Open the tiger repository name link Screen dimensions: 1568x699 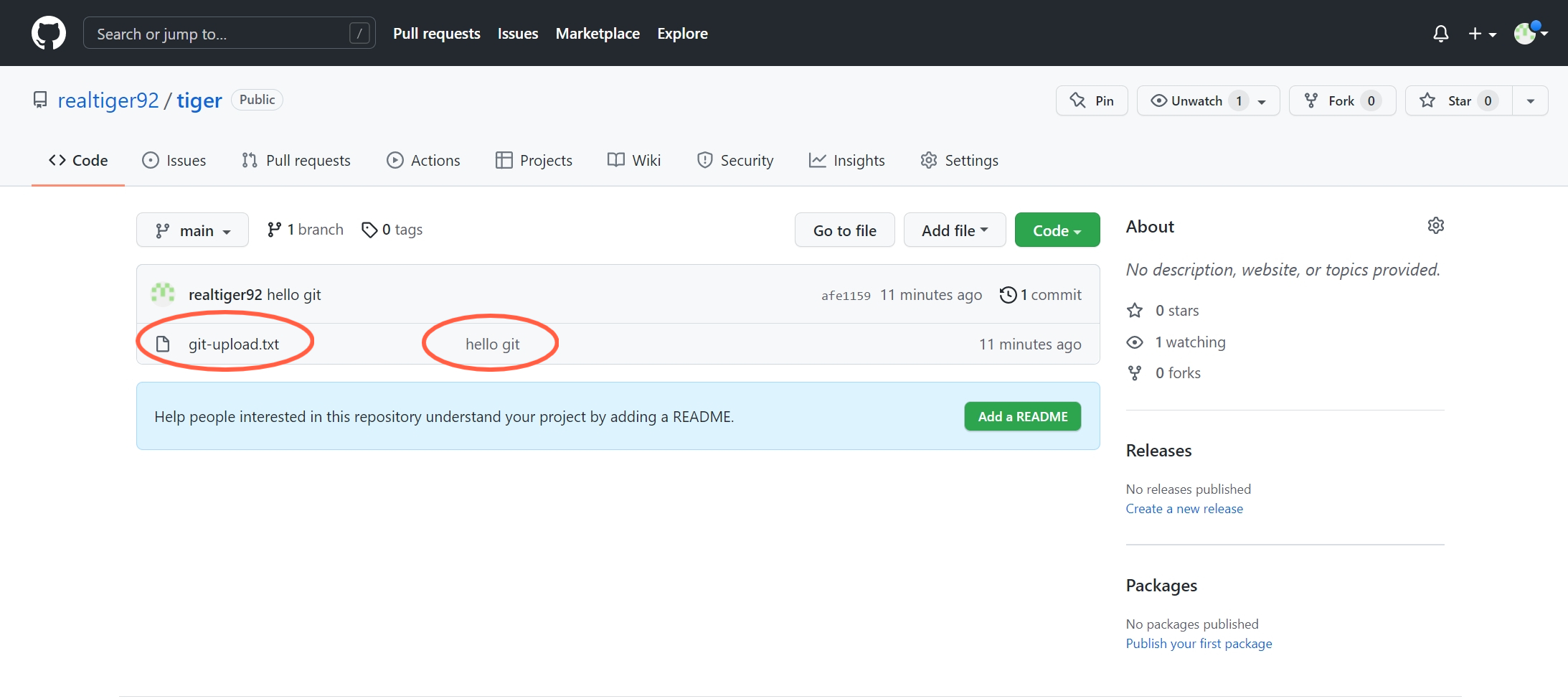pyautogui.click(x=199, y=100)
